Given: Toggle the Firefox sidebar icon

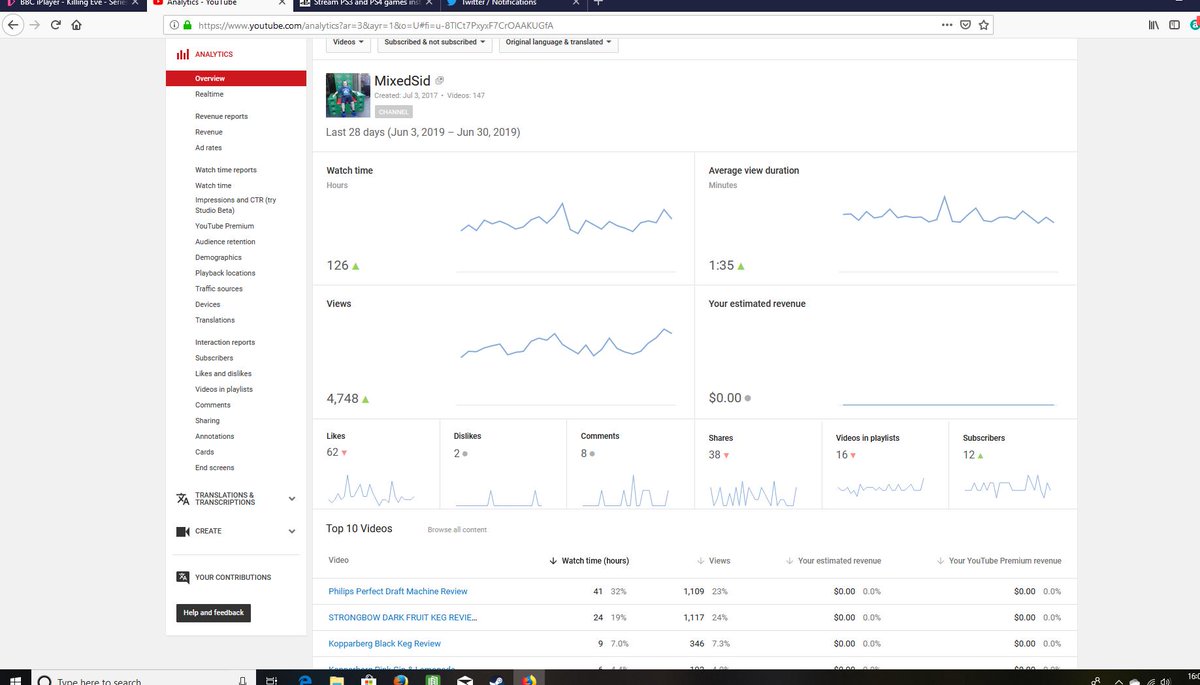Looking at the screenshot, I should pyautogui.click(x=1174, y=24).
